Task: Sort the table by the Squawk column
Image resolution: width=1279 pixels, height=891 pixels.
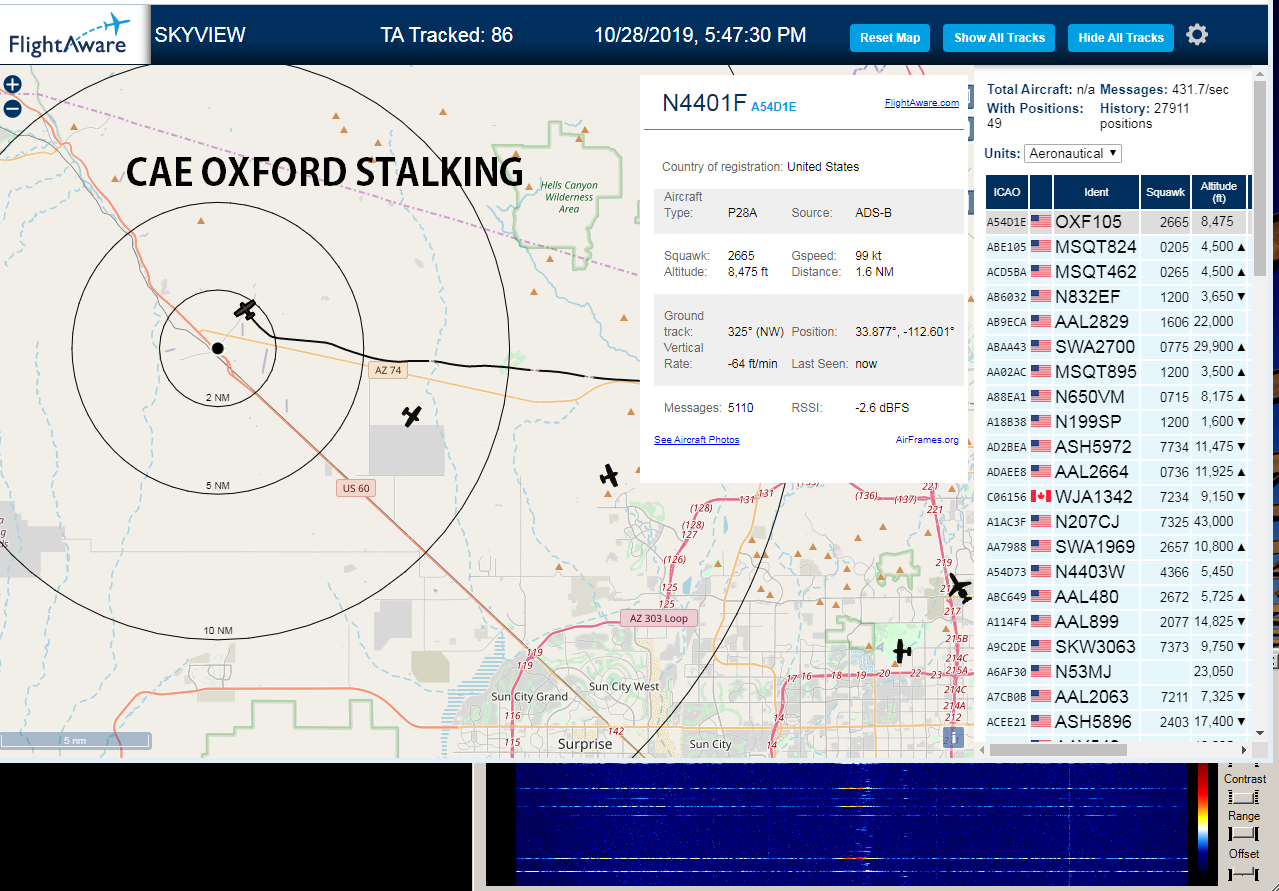Action: click(x=1165, y=192)
